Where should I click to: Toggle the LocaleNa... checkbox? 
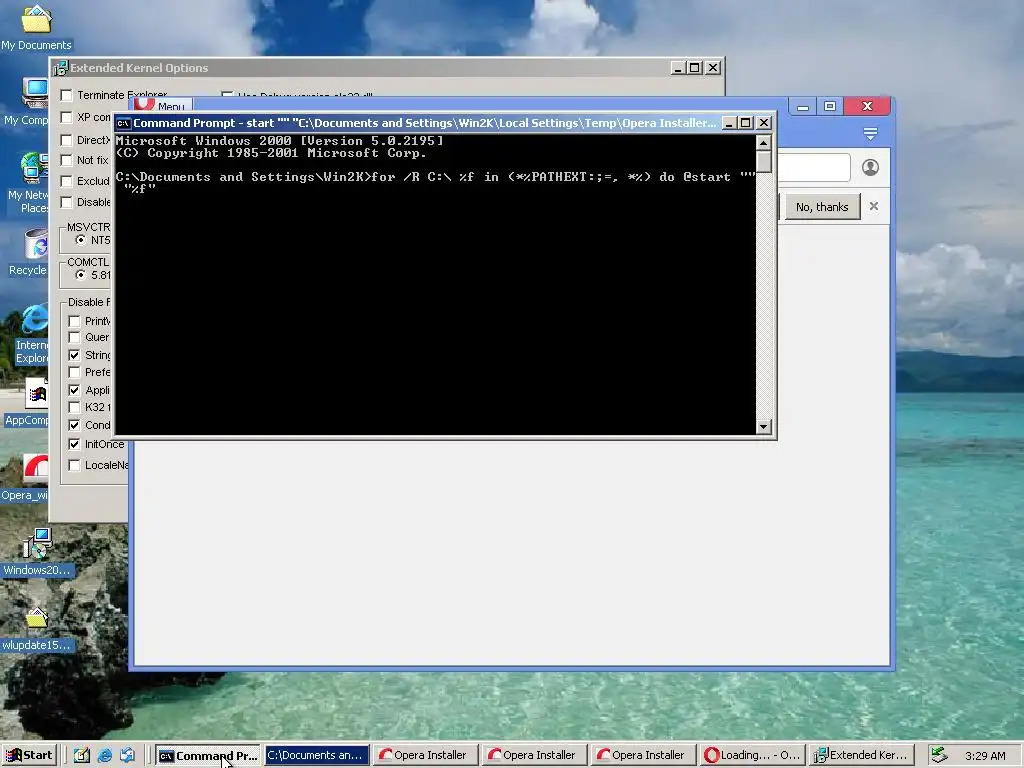[x=74, y=465]
